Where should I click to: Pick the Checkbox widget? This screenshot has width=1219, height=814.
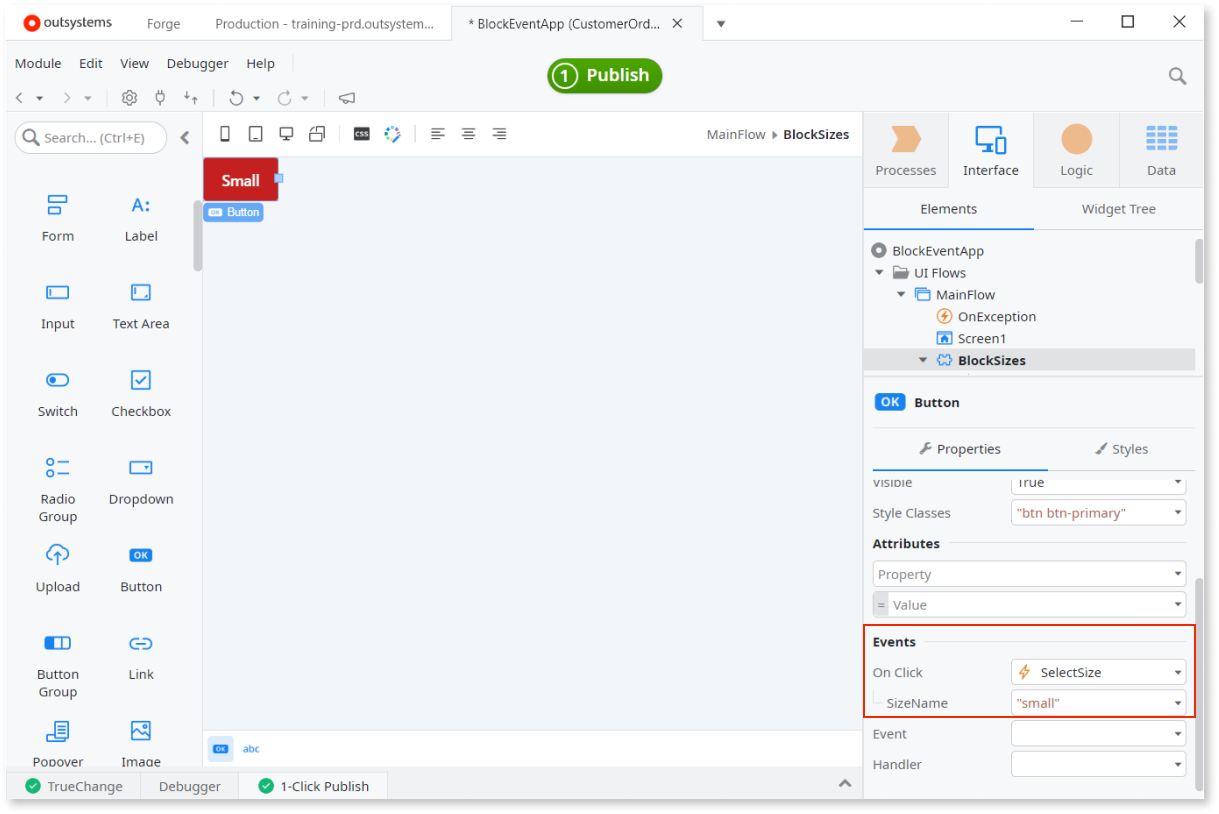click(141, 393)
